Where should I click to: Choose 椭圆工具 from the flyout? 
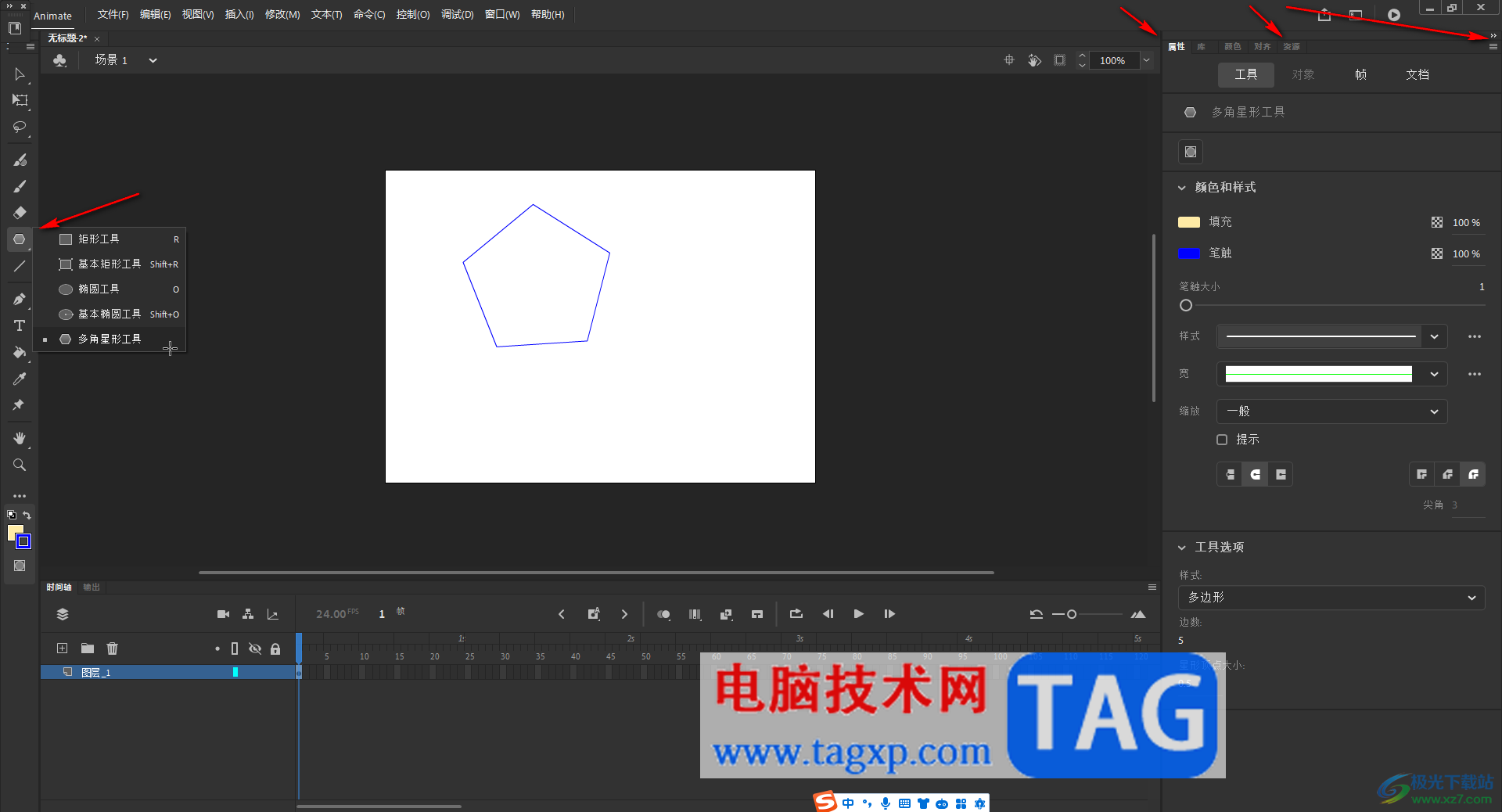click(x=110, y=289)
